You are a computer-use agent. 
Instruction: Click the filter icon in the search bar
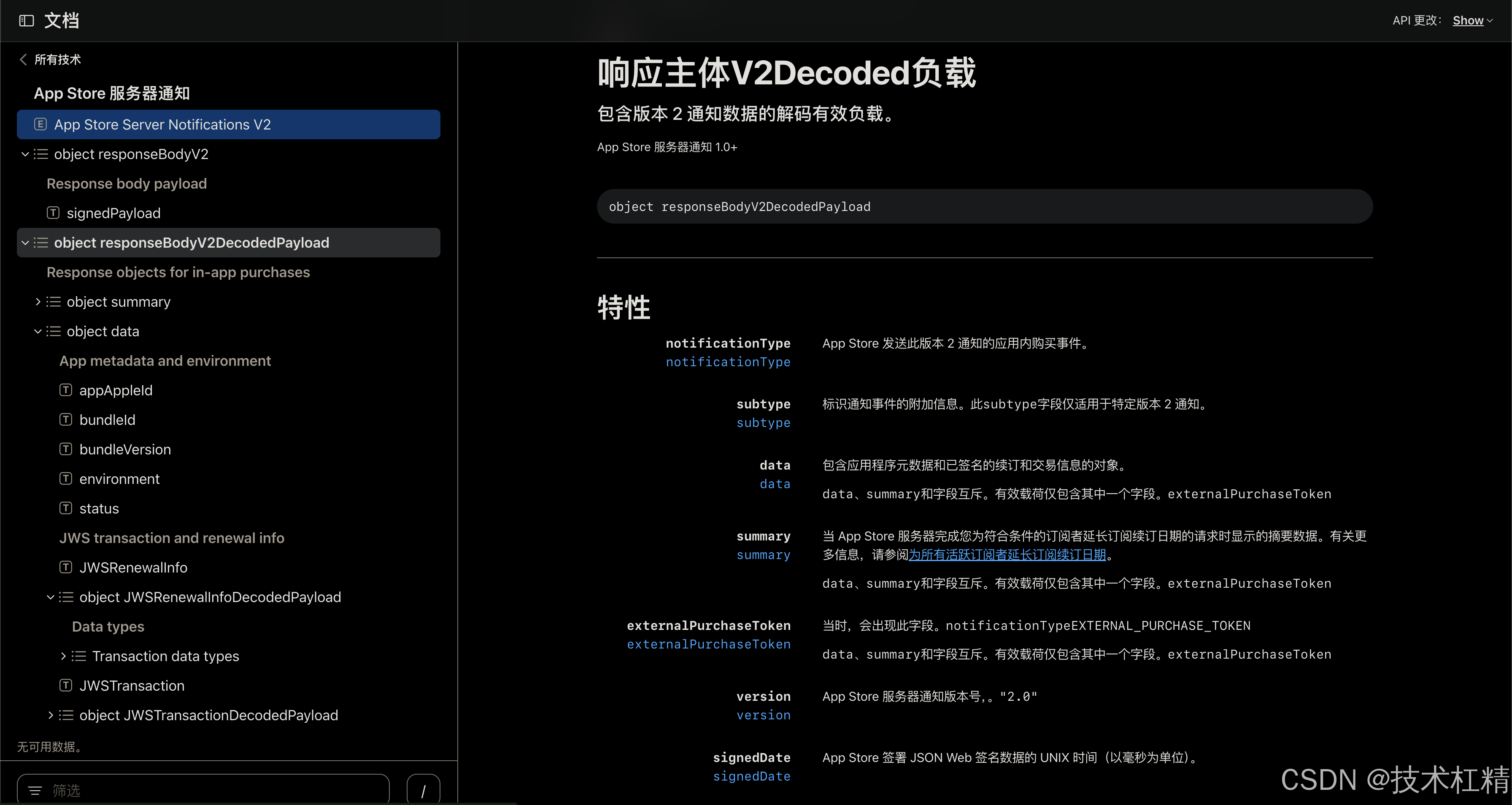pos(35,790)
